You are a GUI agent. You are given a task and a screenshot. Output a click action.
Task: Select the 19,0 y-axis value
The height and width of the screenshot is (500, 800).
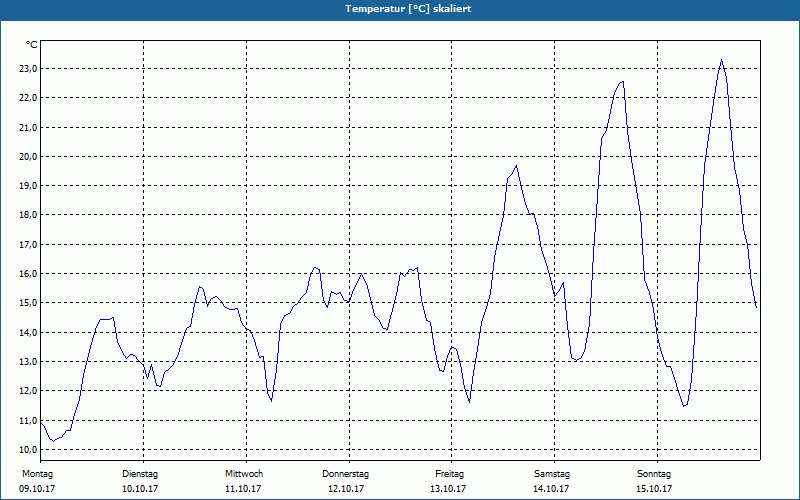point(28,186)
